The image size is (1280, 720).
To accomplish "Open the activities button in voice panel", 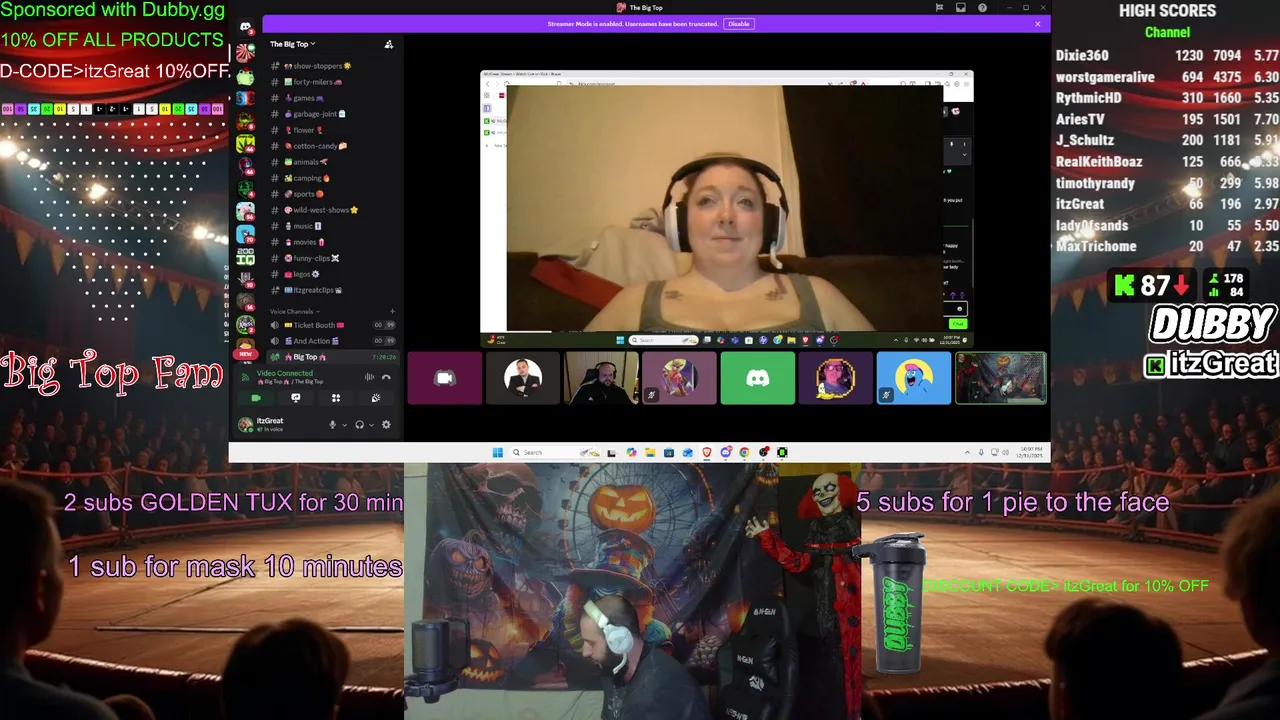I will coord(336,398).
